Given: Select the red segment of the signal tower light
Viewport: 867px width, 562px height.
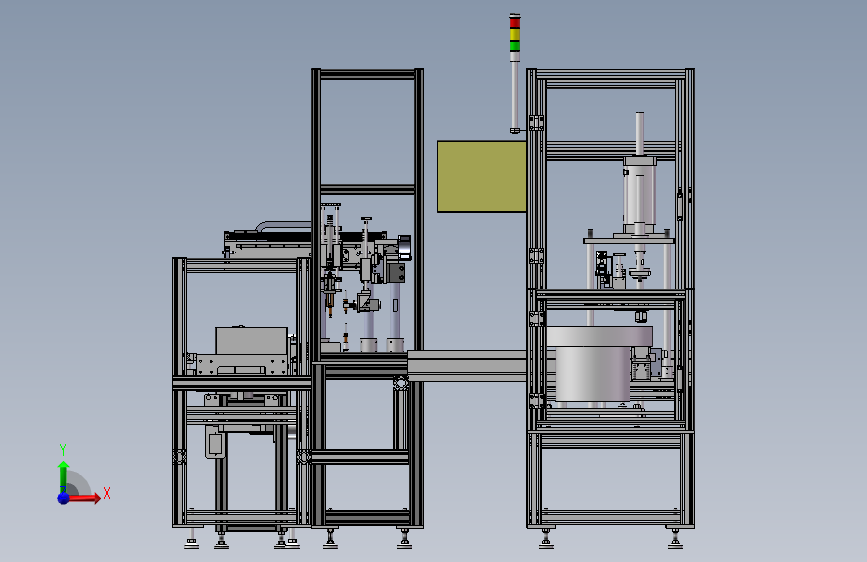Looking at the screenshot, I should [x=515, y=22].
